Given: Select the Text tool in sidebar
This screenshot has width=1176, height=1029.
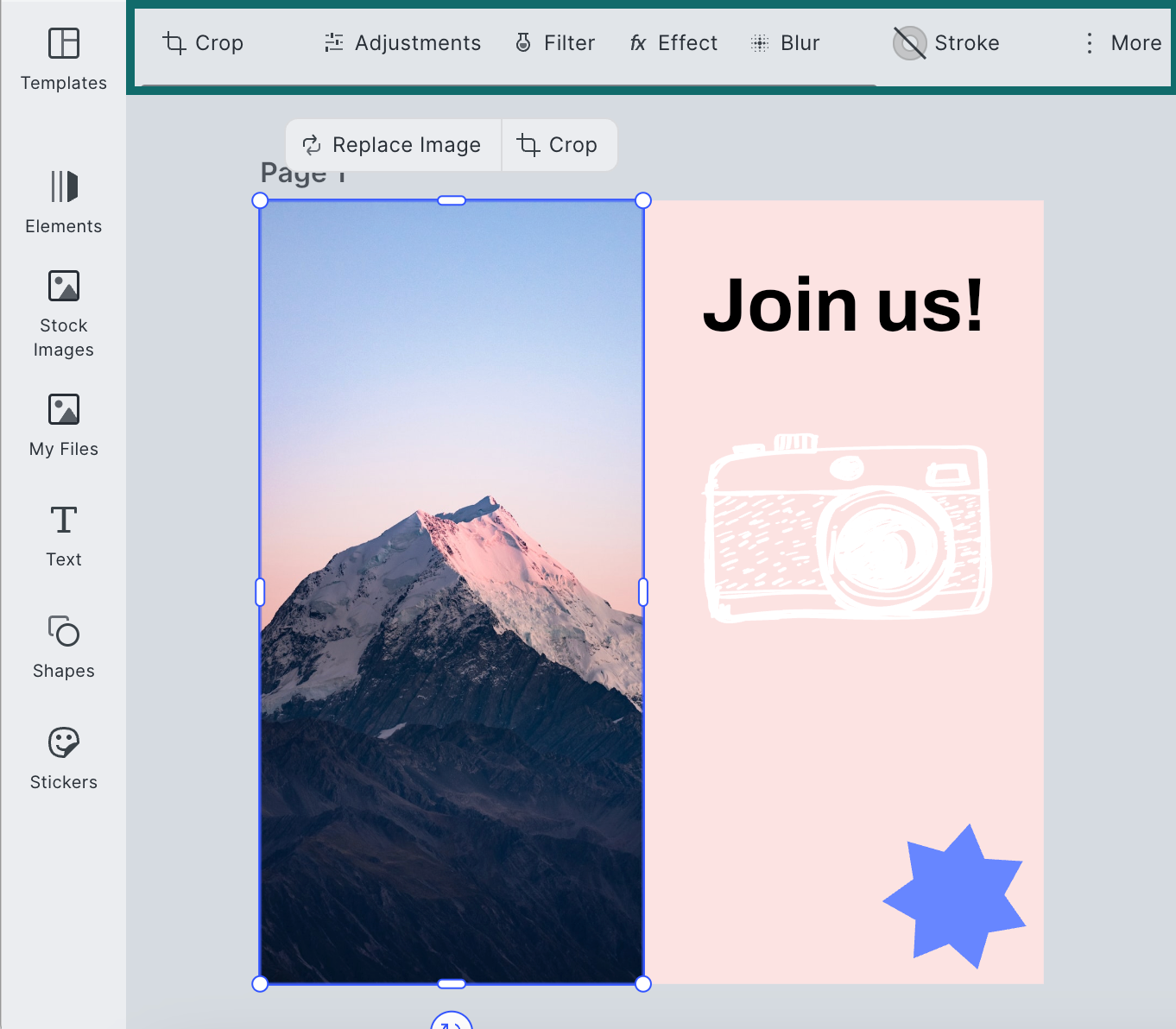Looking at the screenshot, I should 64,536.
